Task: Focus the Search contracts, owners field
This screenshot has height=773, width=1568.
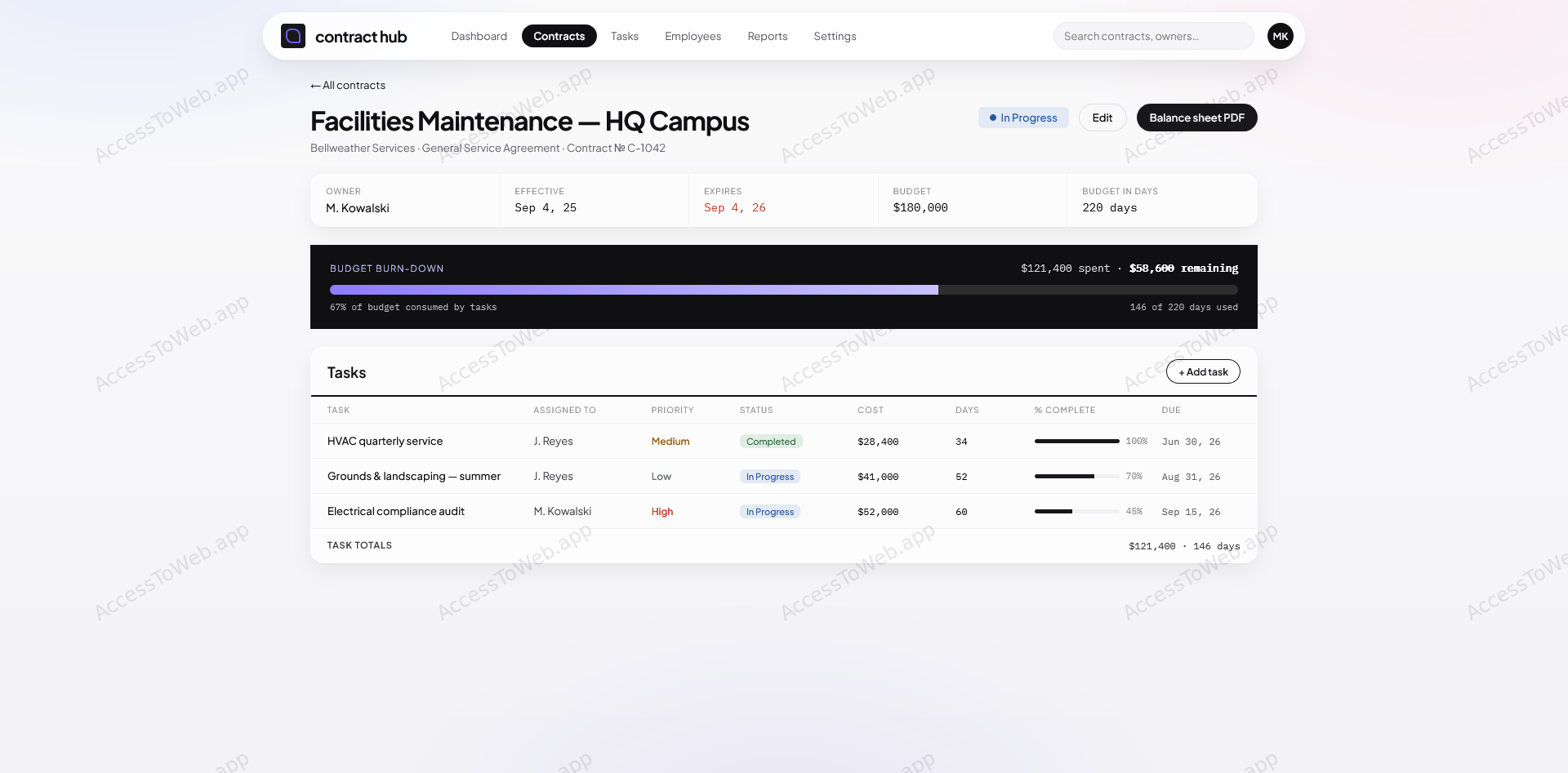Action: click(1154, 36)
